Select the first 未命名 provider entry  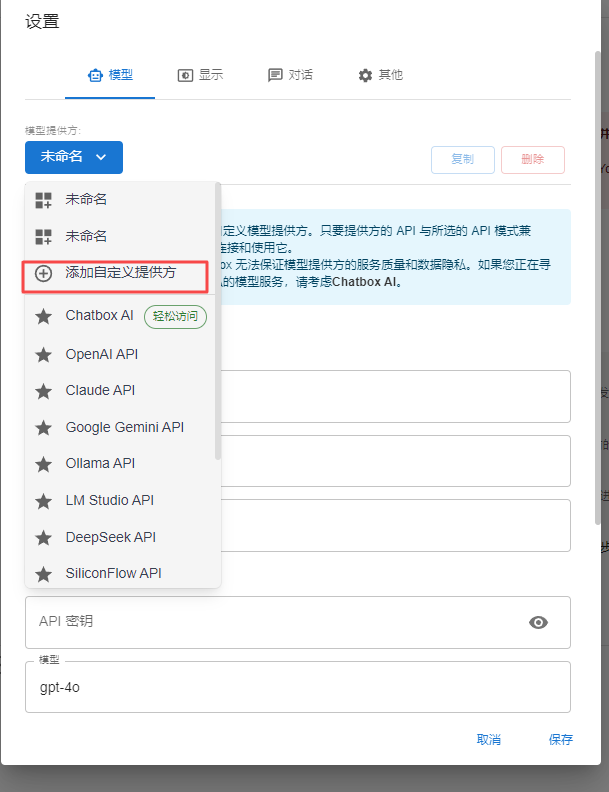(x=120, y=200)
